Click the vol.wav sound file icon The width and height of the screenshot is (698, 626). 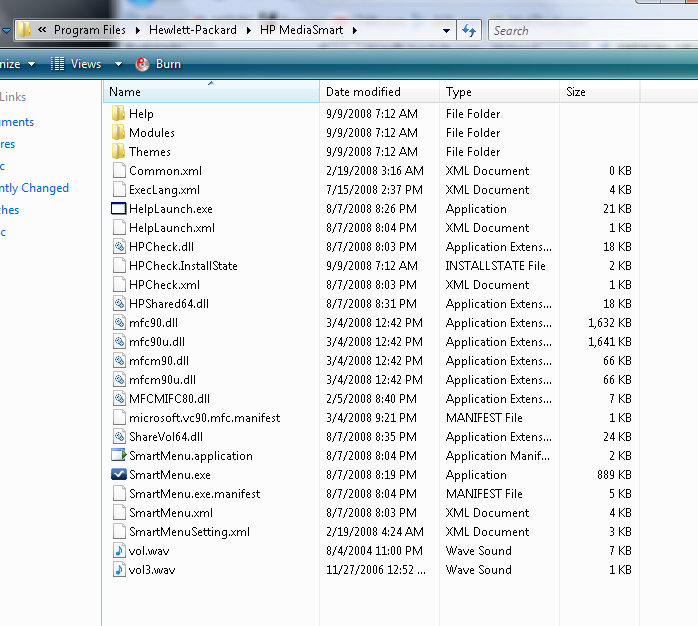click(119, 551)
